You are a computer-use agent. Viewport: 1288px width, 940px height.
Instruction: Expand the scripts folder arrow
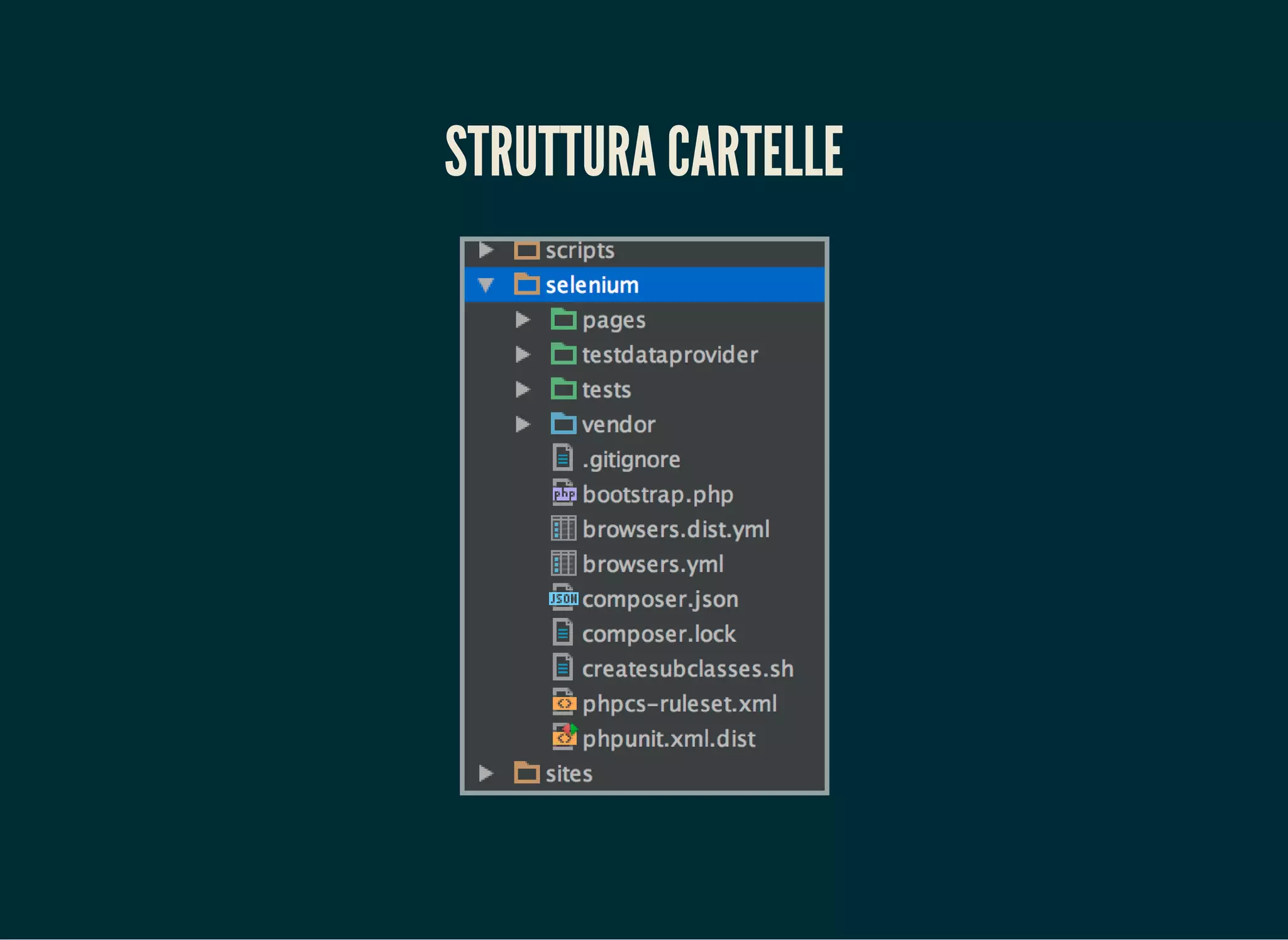click(x=486, y=250)
